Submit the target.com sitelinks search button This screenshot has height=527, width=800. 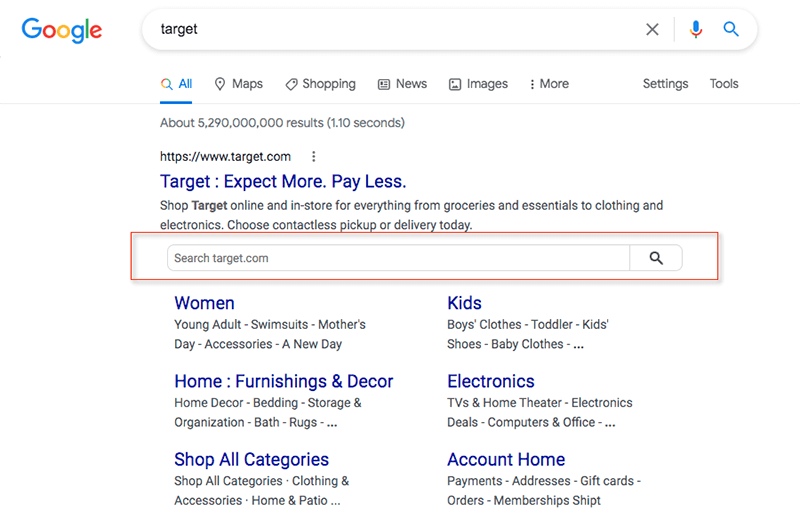pyautogui.click(x=656, y=258)
